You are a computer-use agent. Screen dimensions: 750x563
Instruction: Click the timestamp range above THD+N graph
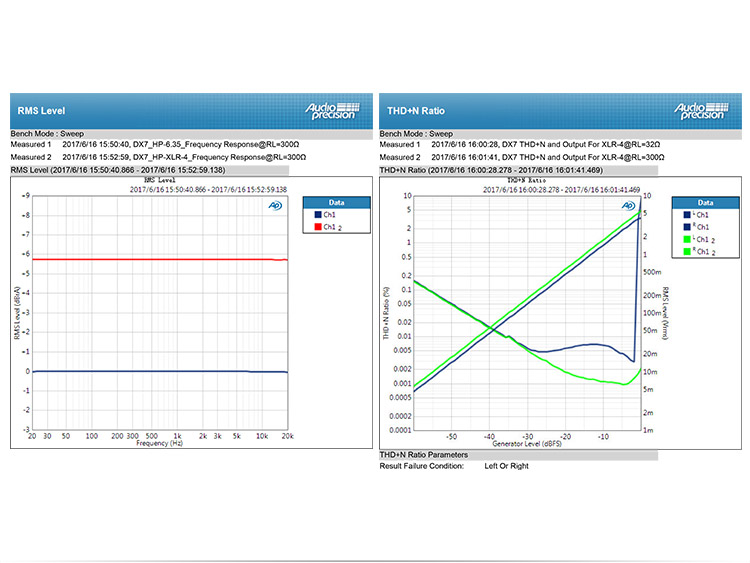click(x=561, y=189)
